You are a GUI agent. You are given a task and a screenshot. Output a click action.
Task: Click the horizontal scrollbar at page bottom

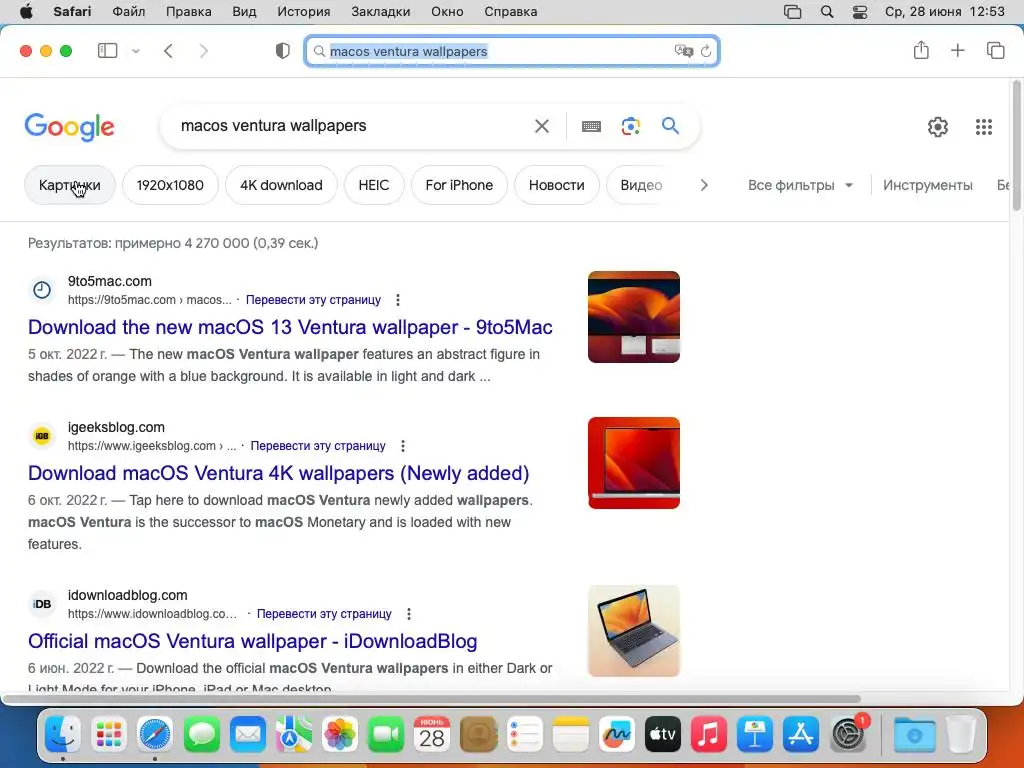tap(431, 699)
